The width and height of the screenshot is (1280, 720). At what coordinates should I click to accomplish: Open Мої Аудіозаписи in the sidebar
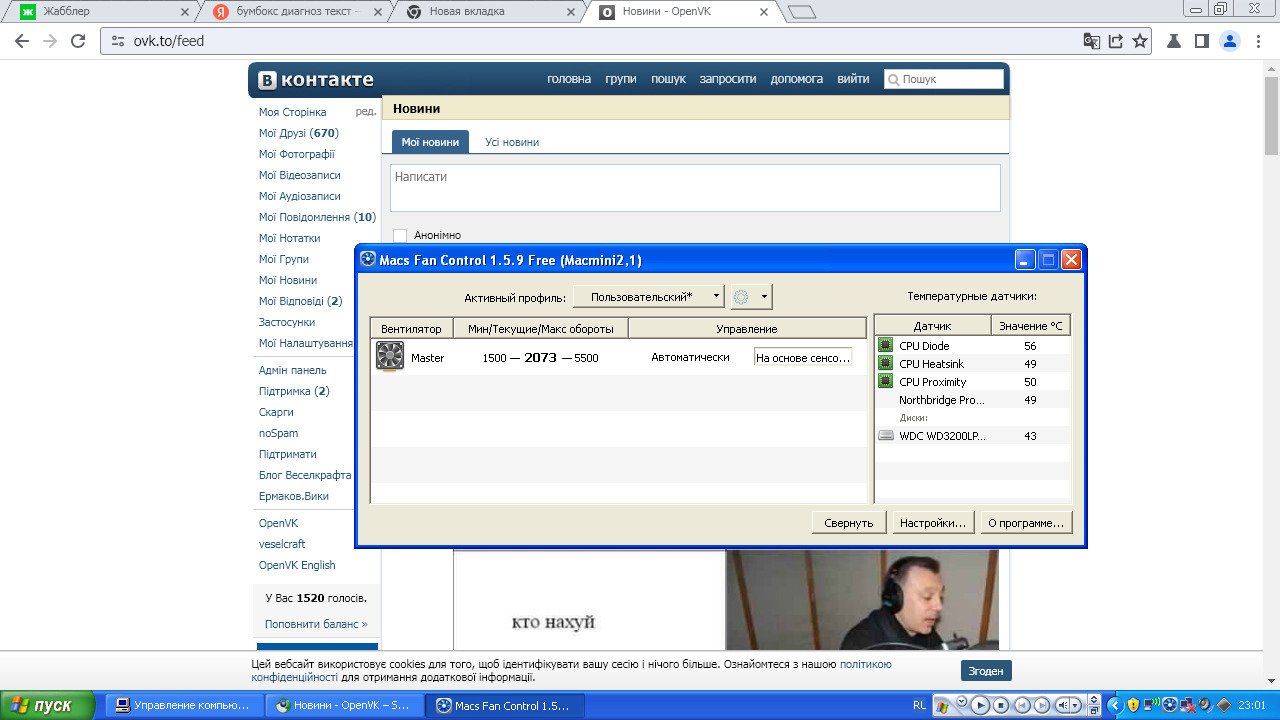pyautogui.click(x=300, y=196)
